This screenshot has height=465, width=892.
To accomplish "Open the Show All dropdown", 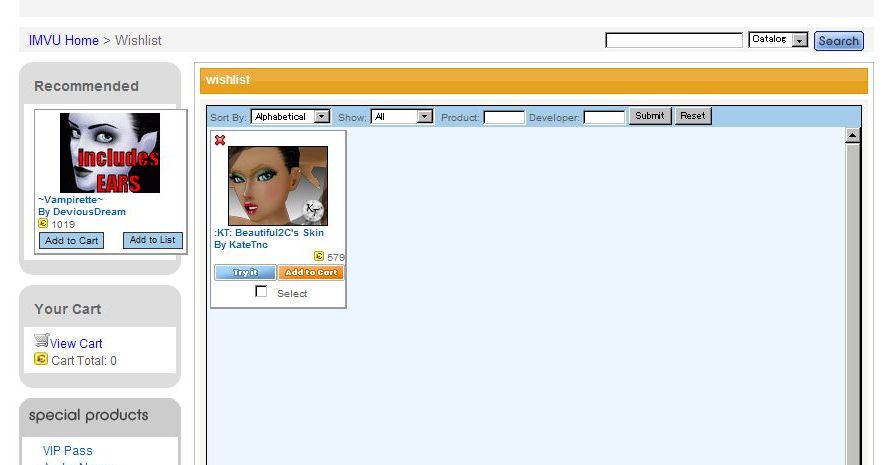I will click(402, 117).
